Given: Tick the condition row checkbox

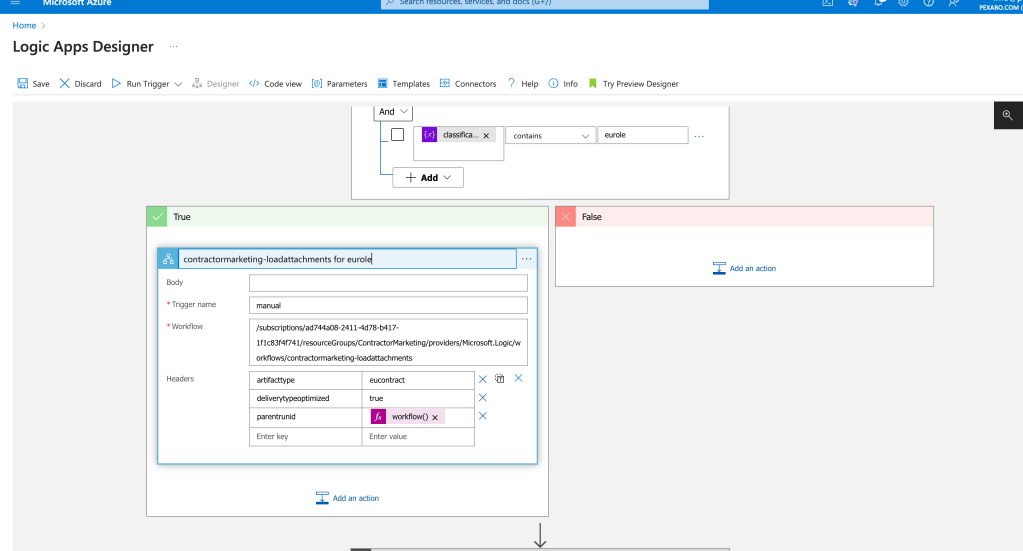Looking at the screenshot, I should pos(397,135).
